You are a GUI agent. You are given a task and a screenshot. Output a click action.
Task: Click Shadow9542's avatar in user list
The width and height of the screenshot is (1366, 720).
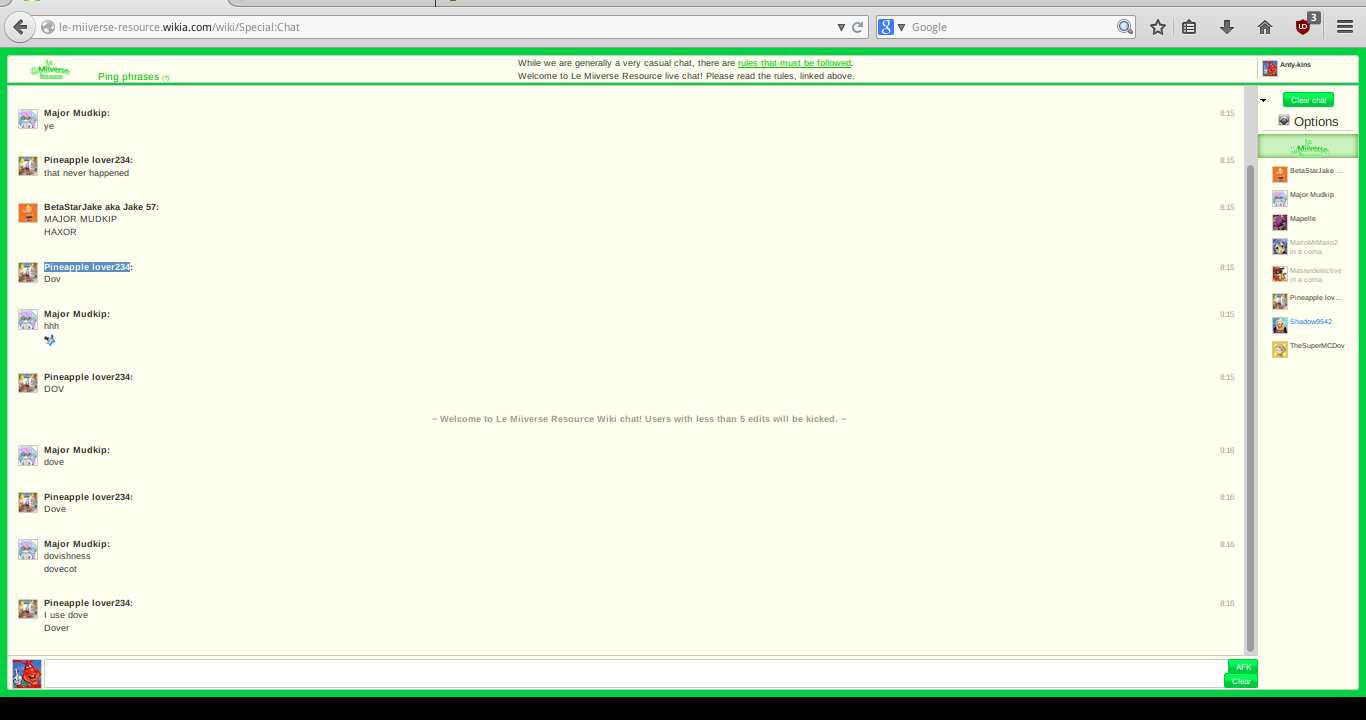click(x=1280, y=325)
